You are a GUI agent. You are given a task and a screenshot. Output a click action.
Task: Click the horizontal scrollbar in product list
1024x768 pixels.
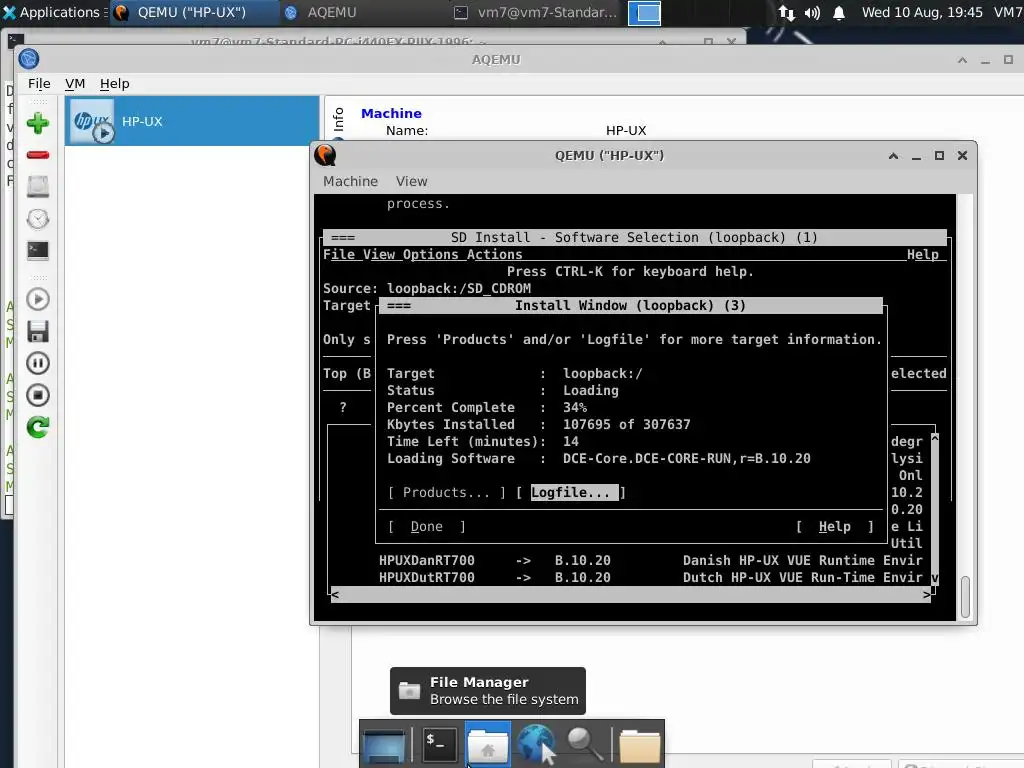pos(630,594)
